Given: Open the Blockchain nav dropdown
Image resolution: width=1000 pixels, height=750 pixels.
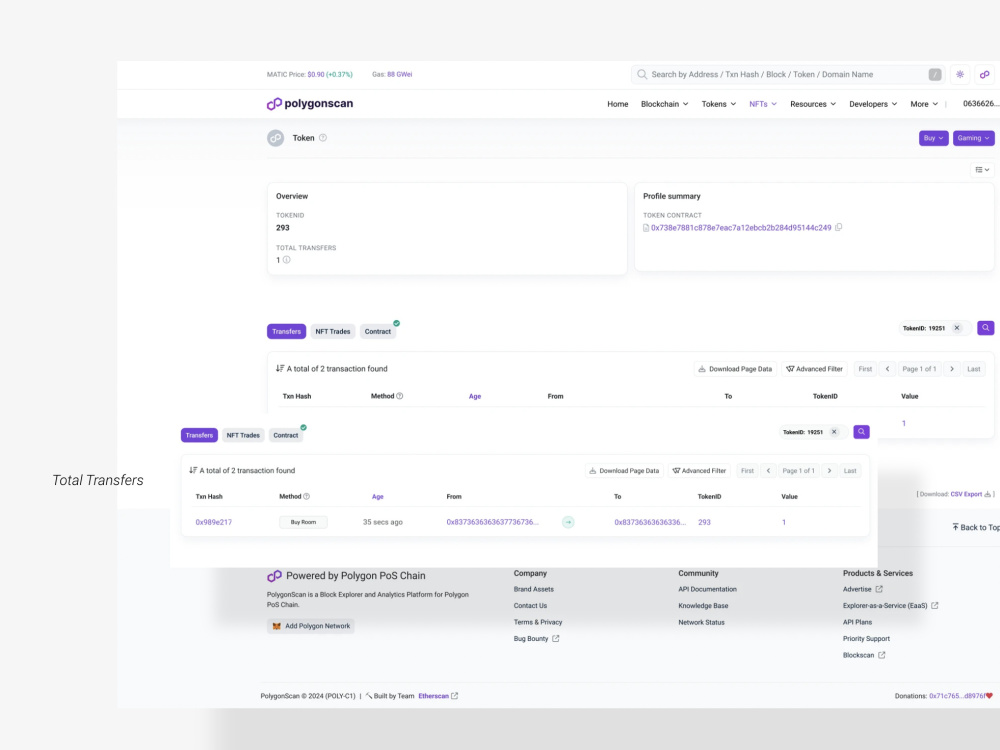Looking at the screenshot, I should tap(665, 104).
